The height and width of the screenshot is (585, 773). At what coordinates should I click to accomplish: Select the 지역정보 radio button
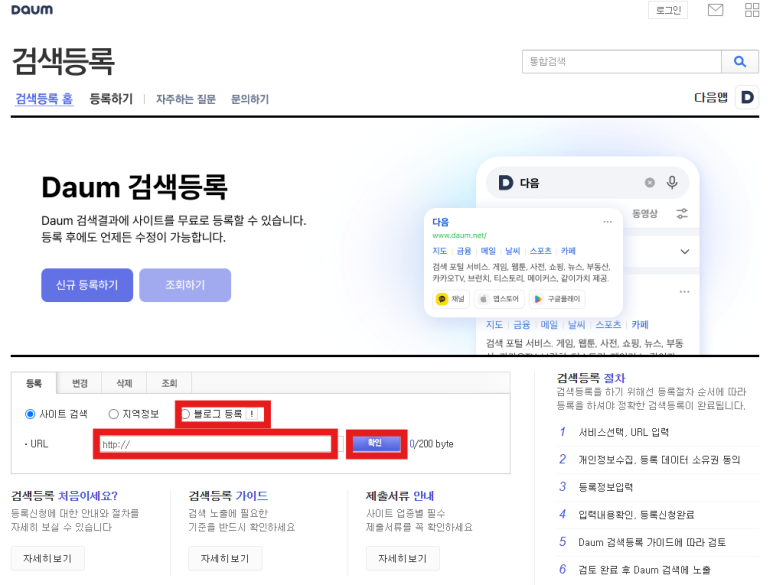[113, 414]
